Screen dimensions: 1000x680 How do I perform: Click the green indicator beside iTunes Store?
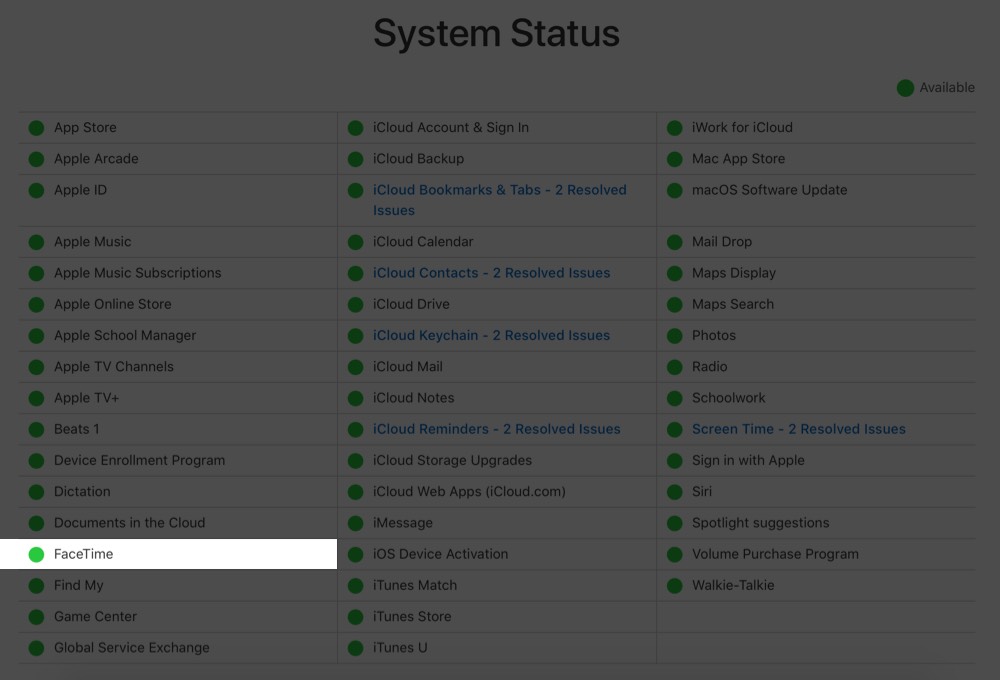(355, 616)
